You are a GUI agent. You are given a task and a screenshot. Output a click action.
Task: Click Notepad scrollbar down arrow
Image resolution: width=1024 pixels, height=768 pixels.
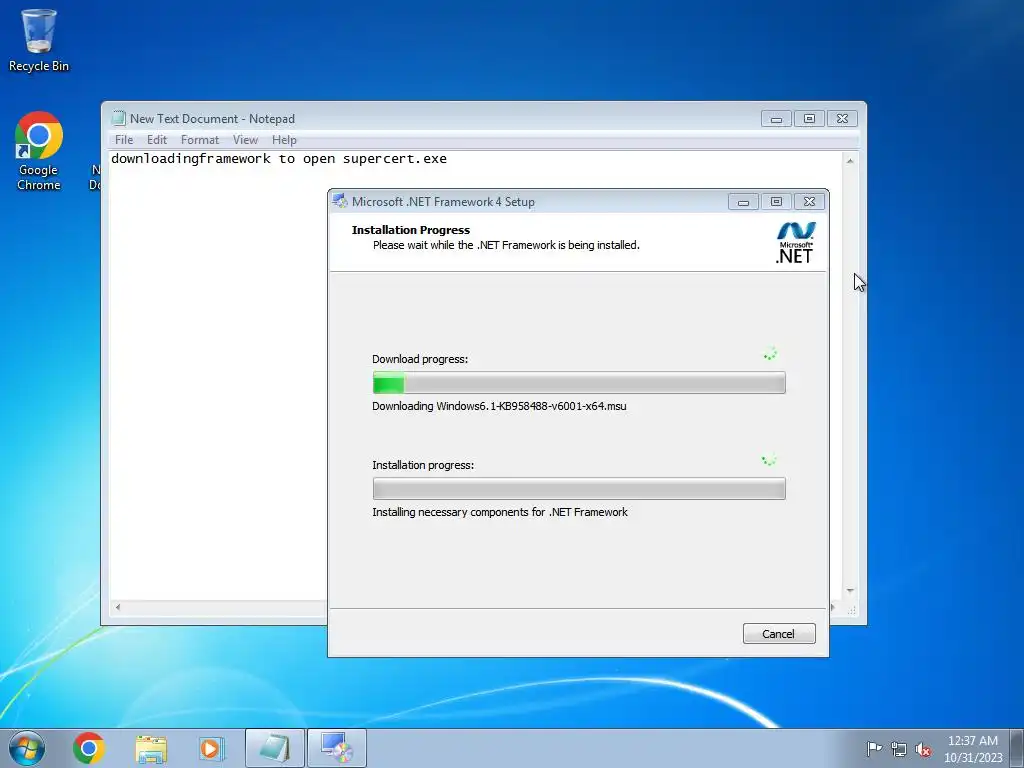pos(850,590)
